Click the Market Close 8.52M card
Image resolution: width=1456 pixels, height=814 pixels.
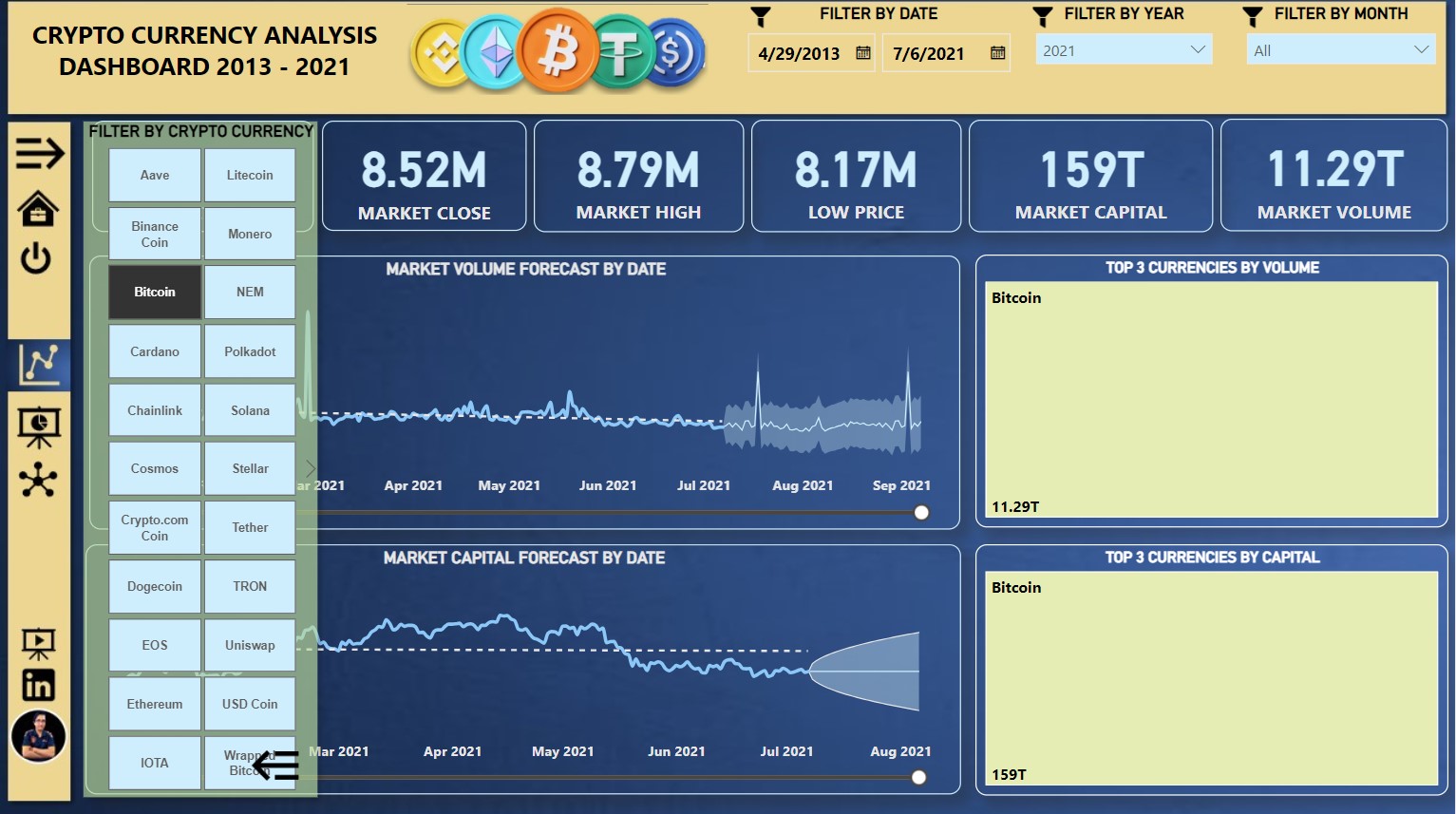(x=425, y=176)
